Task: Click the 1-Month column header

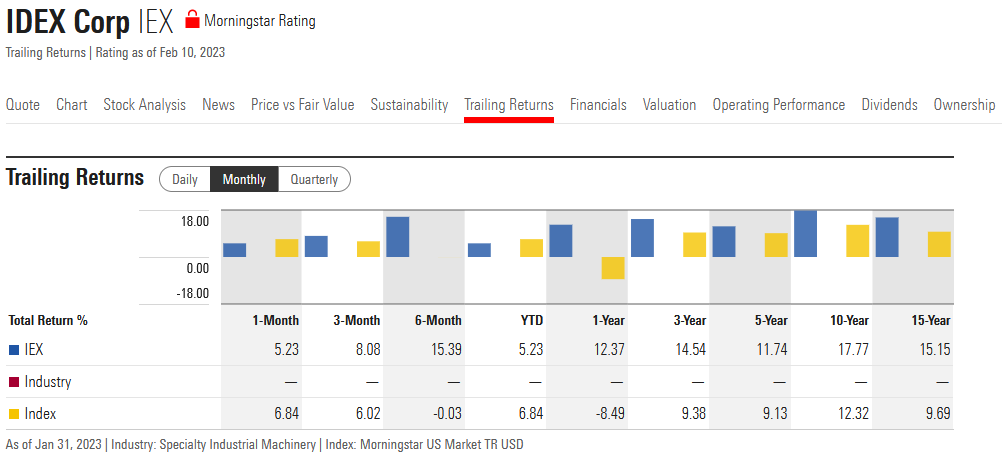Action: (275, 320)
